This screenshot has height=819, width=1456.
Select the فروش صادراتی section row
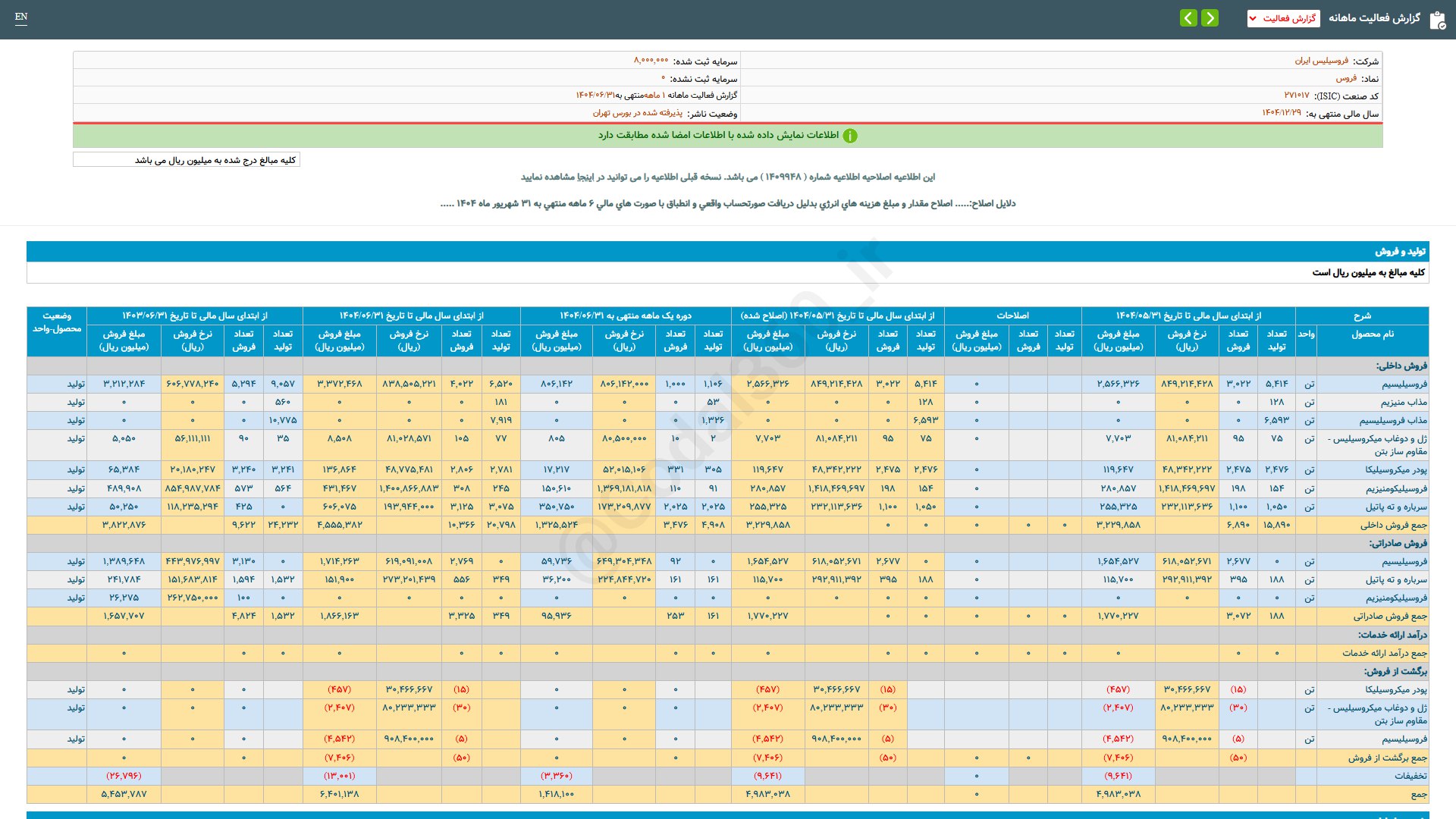pyautogui.click(x=1398, y=543)
